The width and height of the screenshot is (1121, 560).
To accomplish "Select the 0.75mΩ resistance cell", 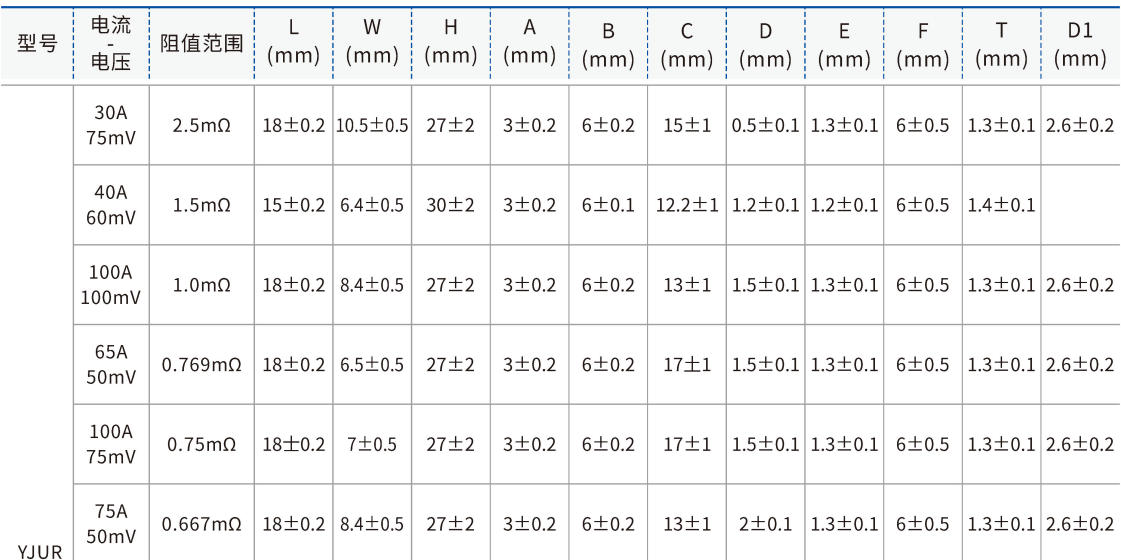I will [201, 445].
